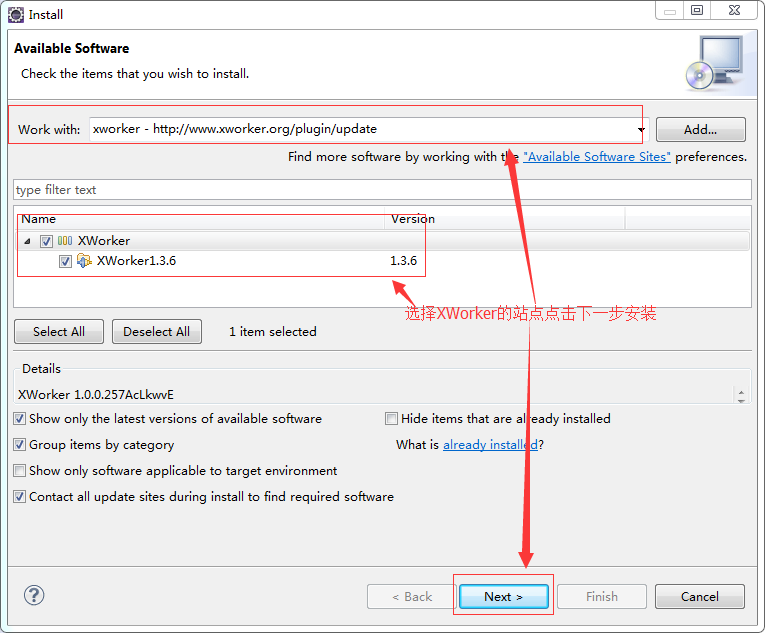Click Select All button
765x633 pixels.
click(x=59, y=332)
